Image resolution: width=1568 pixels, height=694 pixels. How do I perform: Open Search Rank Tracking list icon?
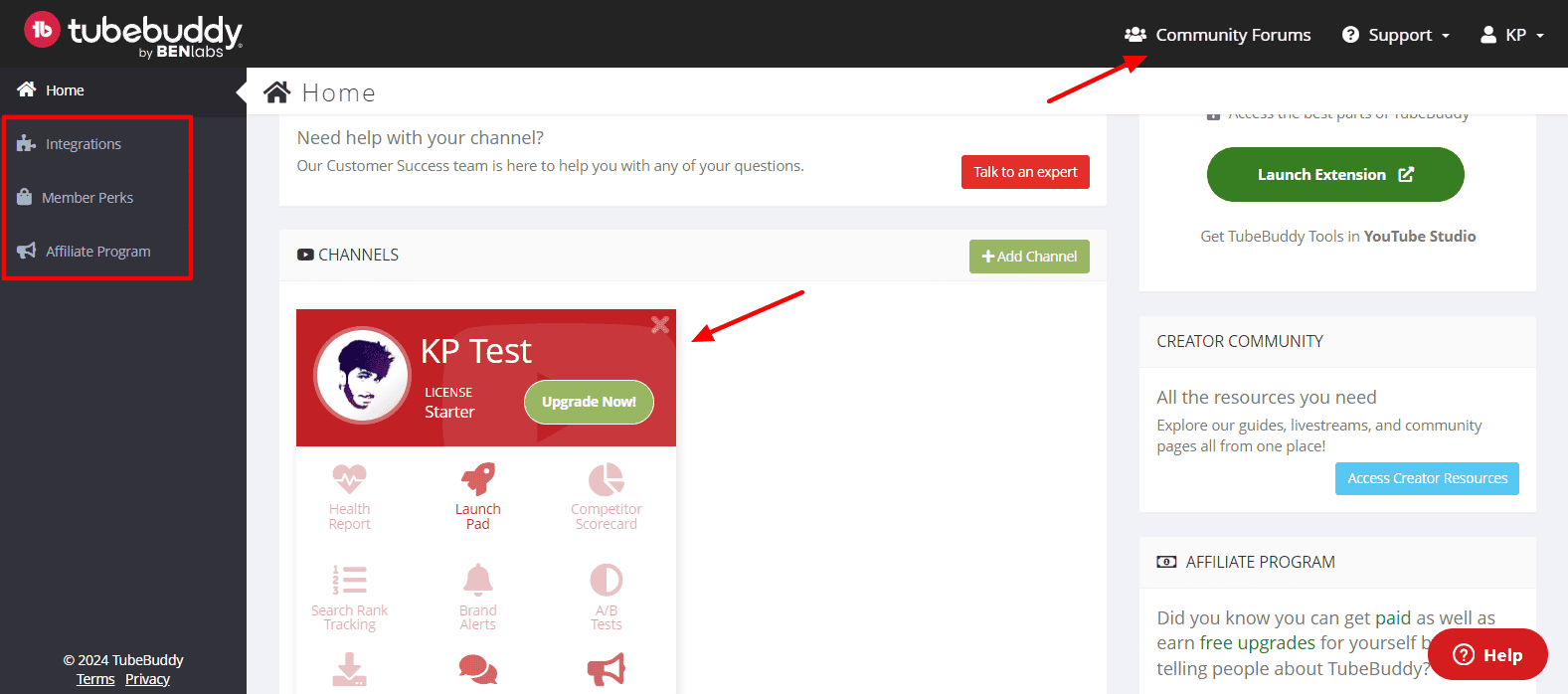point(349,580)
